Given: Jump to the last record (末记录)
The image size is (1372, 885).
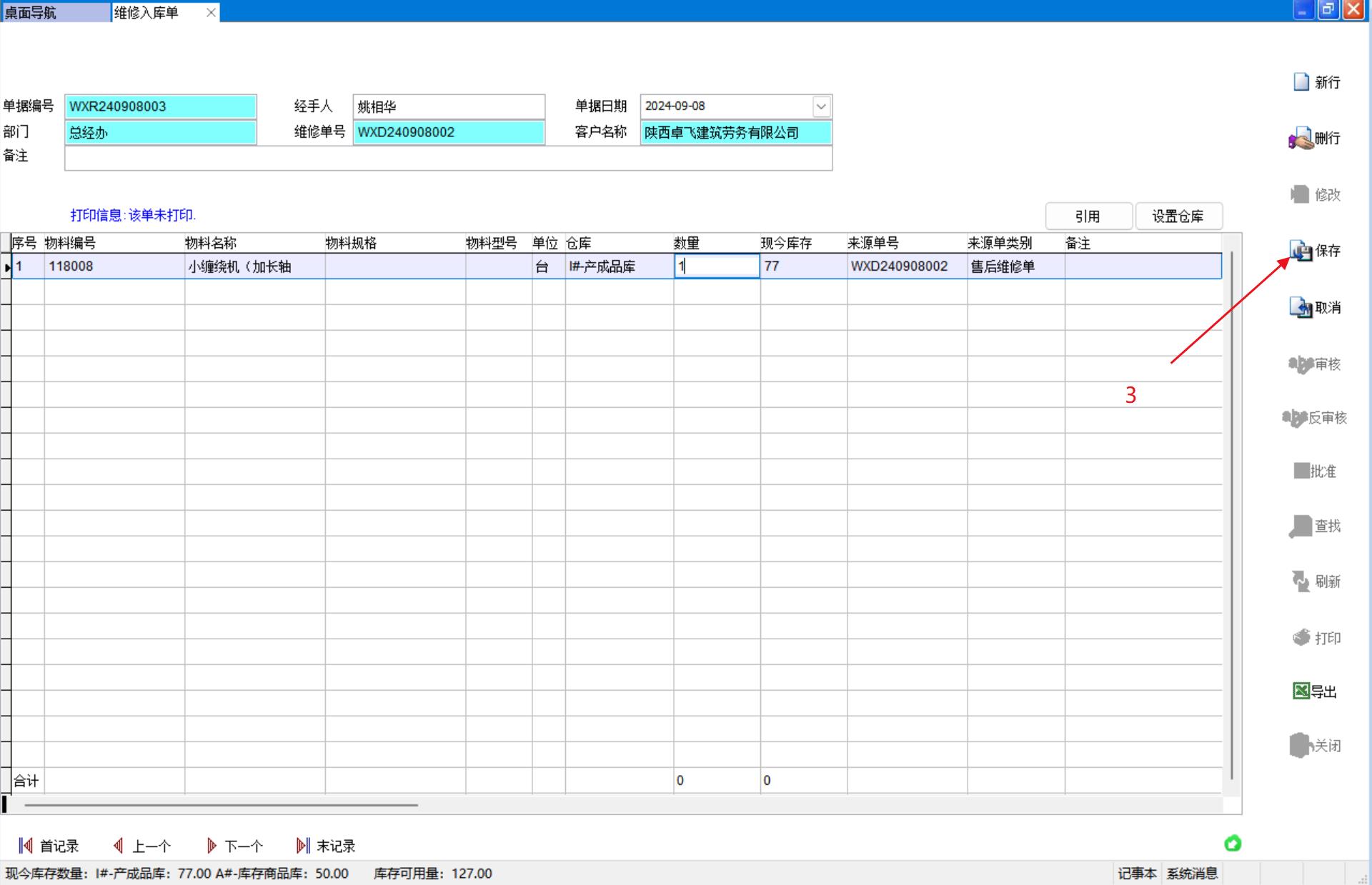Looking at the screenshot, I should point(326,846).
